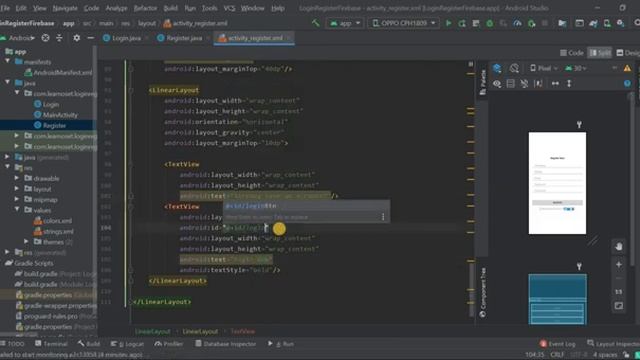The height and width of the screenshot is (360, 640).
Task: Click Apply Changes and Restart Activity icon
Action: (x=462, y=23)
